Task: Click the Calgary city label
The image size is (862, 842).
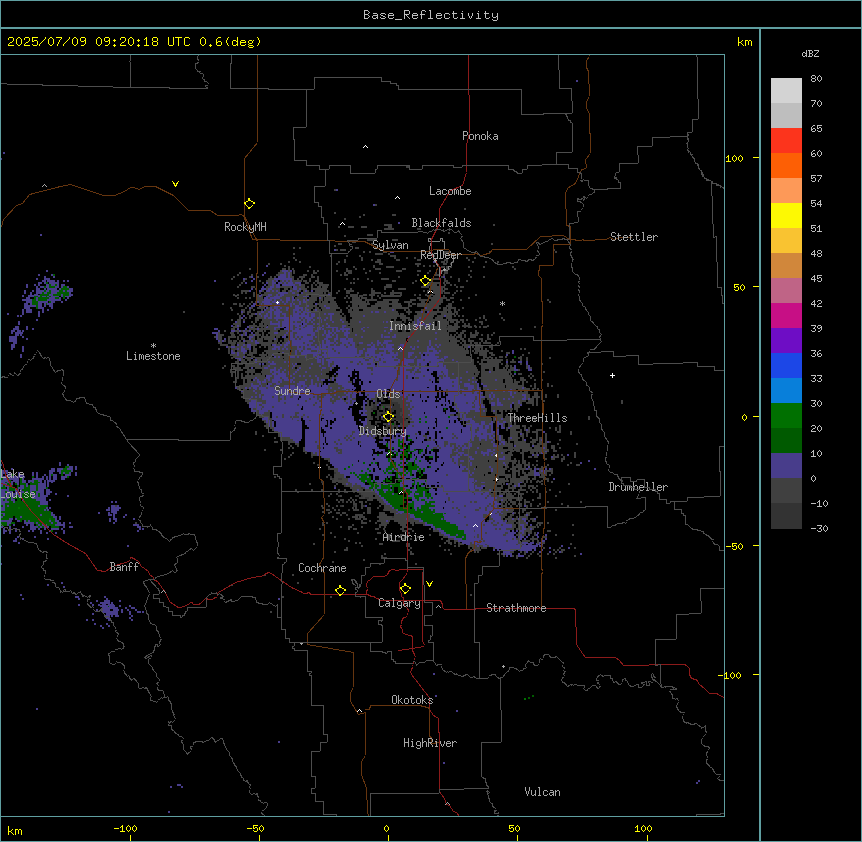Action: (399, 603)
